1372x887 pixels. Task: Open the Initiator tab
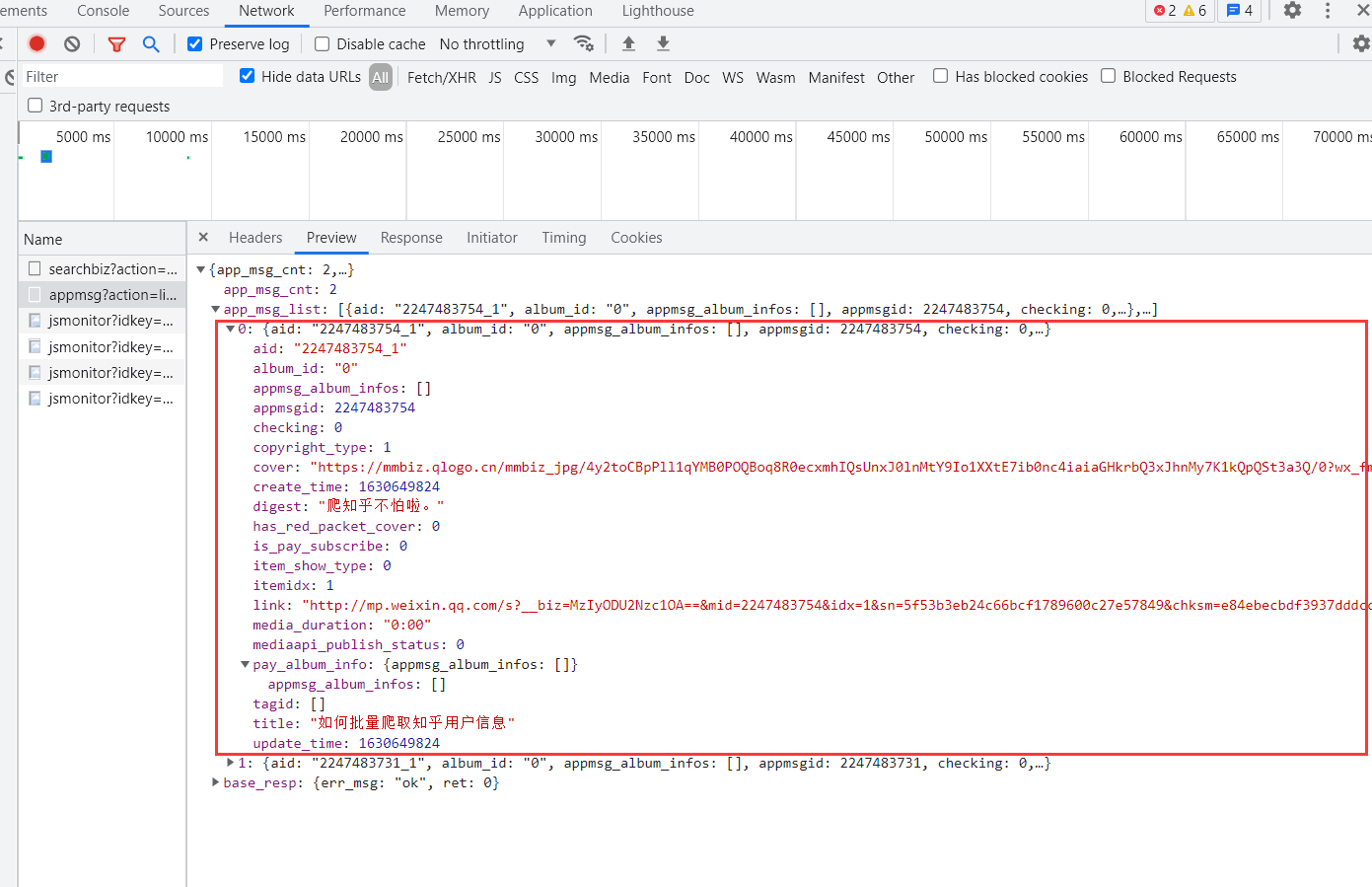coord(492,238)
